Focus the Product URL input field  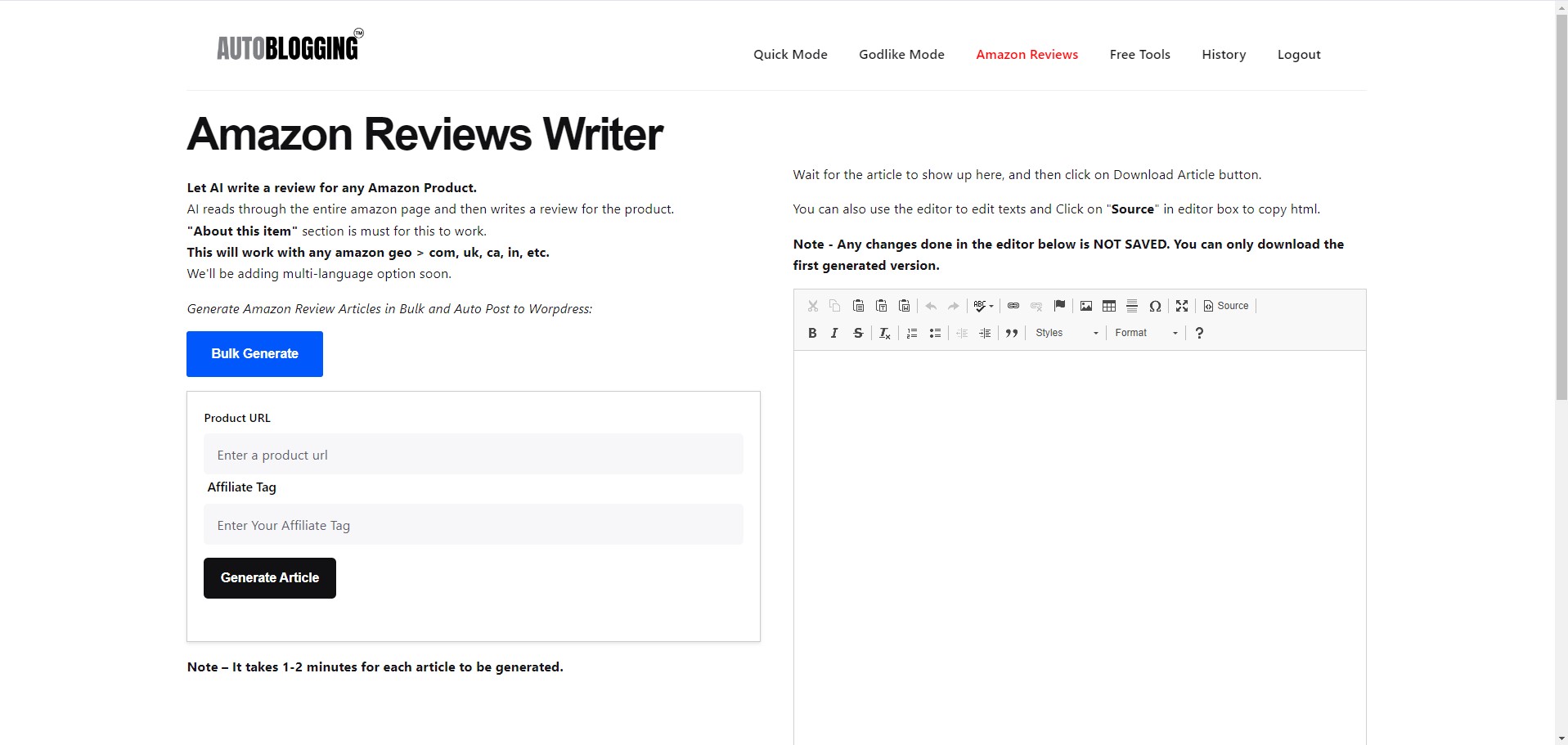coord(474,454)
